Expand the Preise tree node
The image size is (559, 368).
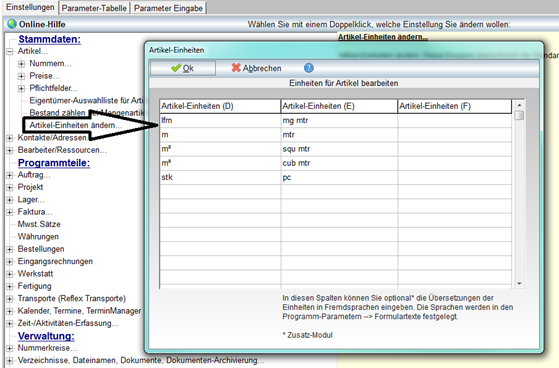21,76
